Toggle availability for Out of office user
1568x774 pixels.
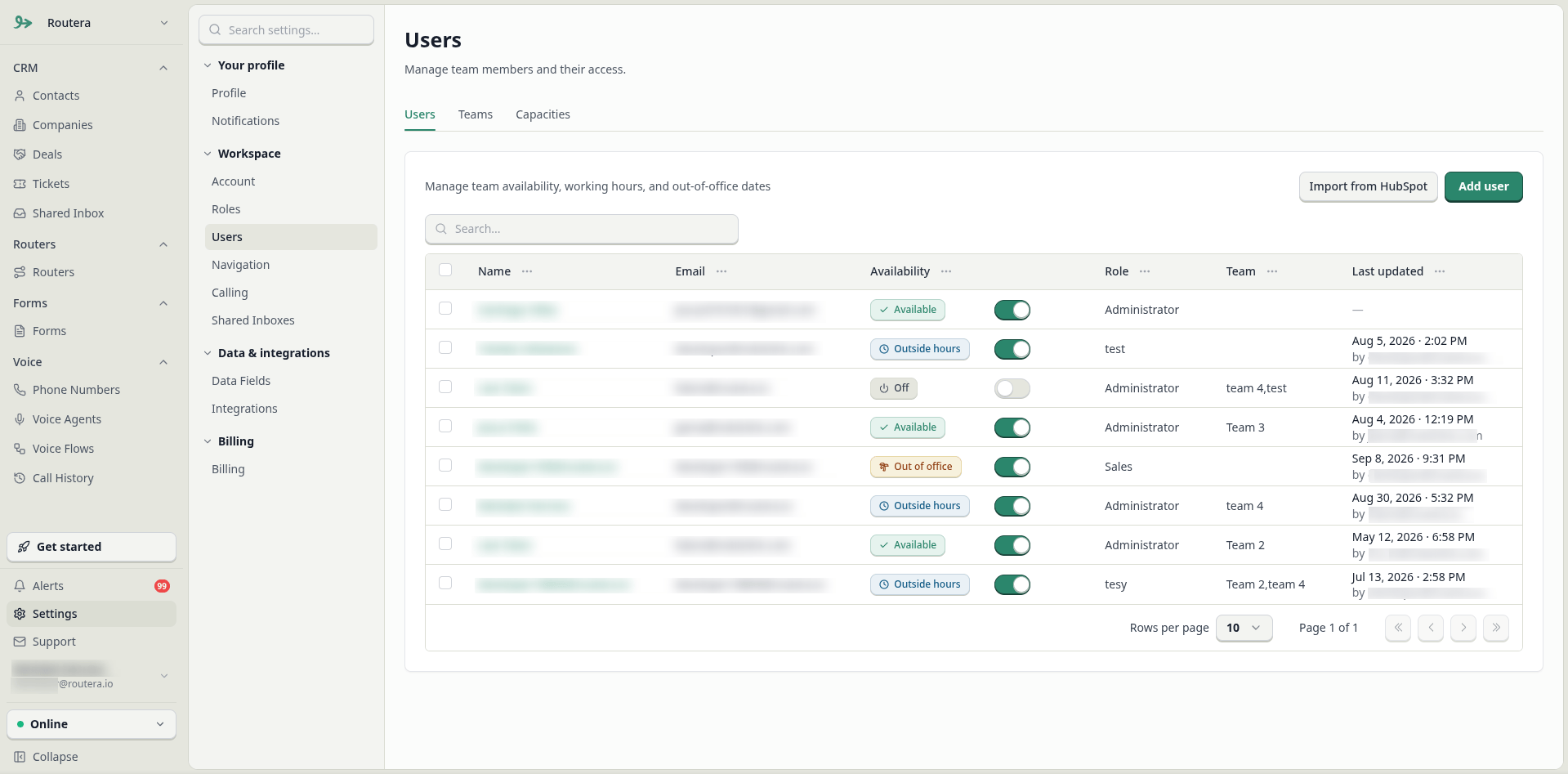1012,467
